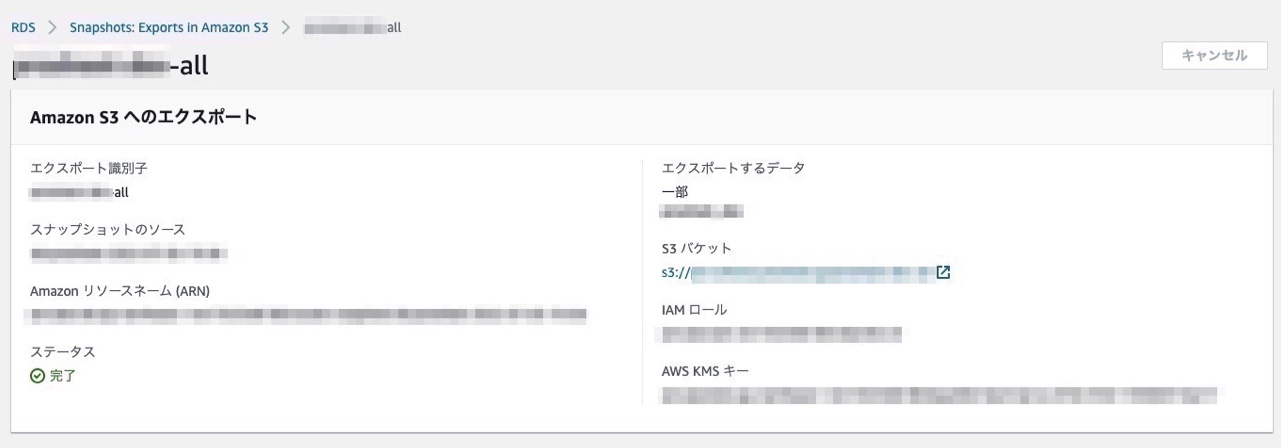Click the blurred IAM ロール value

(782, 334)
